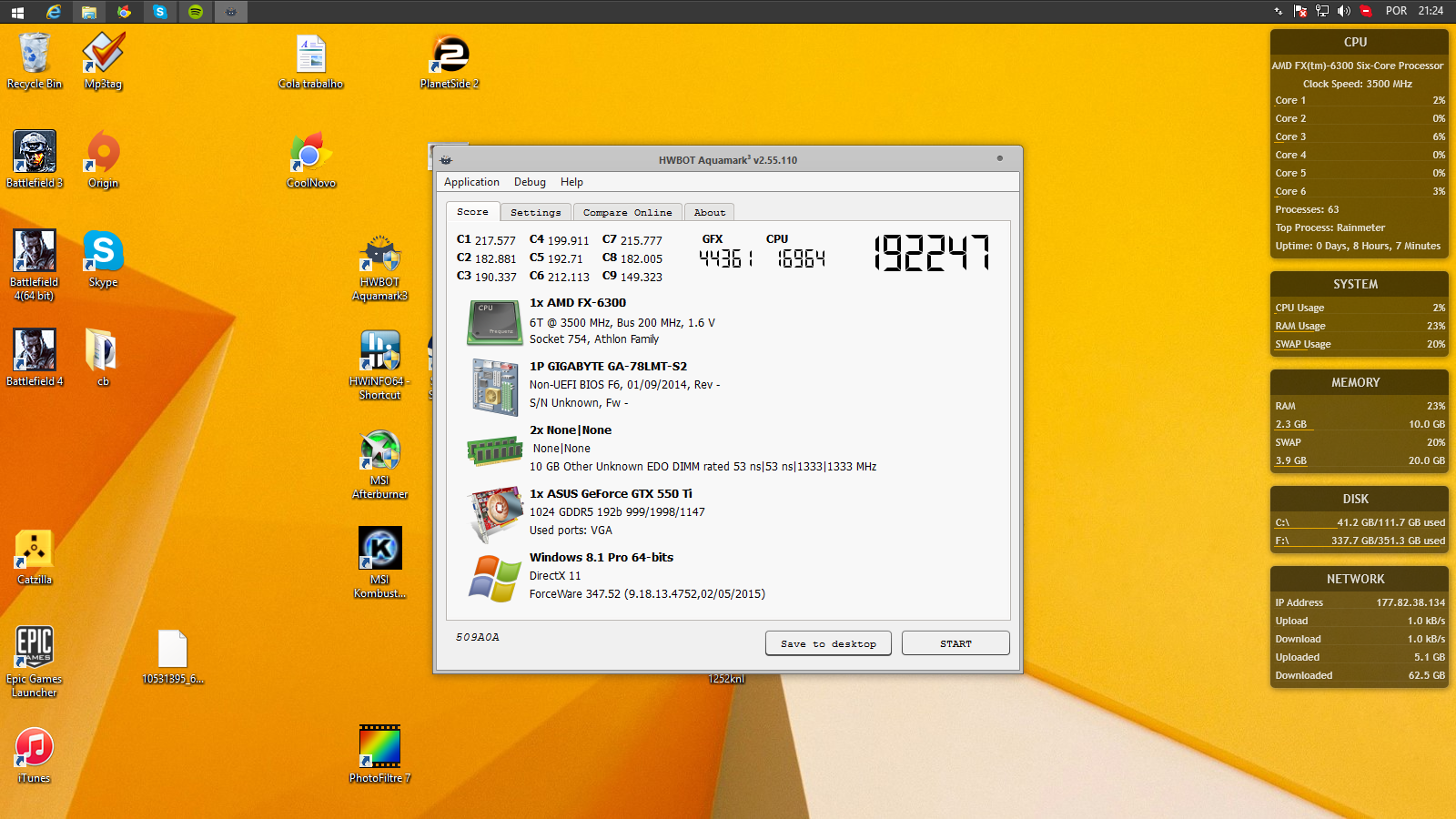Screen dimensions: 1456x819
Task: Click the C:\ disk usage row
Action: click(x=1360, y=522)
